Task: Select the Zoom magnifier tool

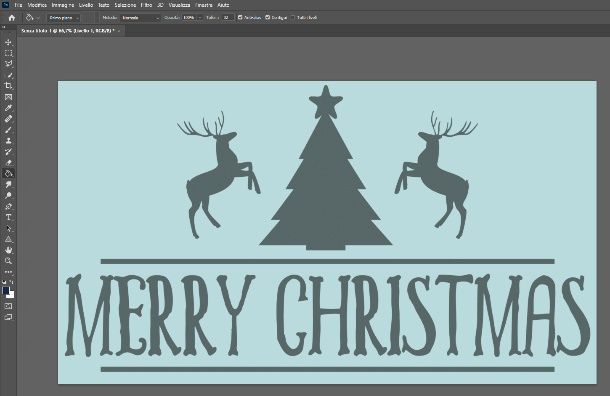Action: (x=9, y=261)
